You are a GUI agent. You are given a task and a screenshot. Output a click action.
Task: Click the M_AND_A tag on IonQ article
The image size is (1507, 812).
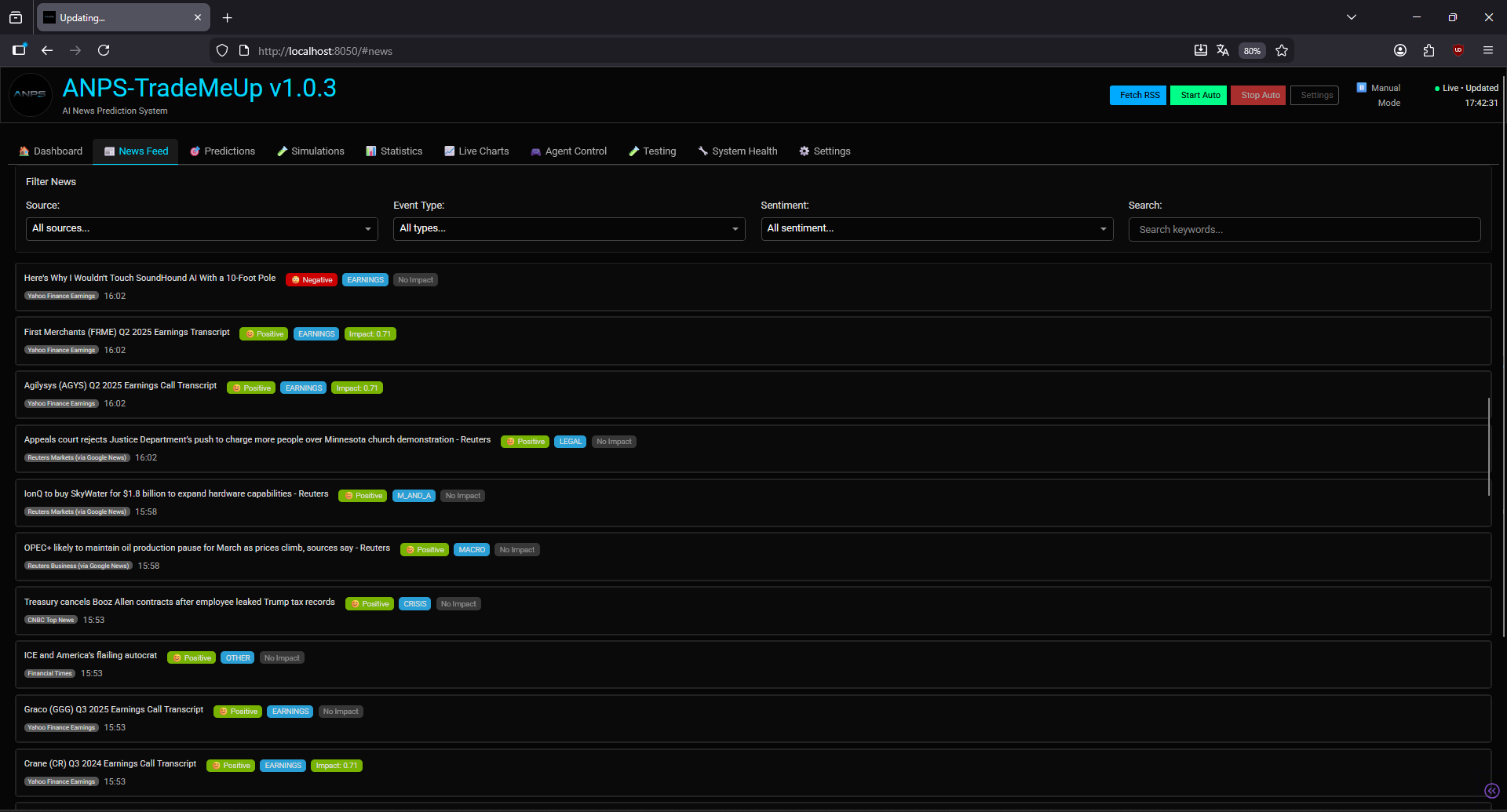pos(414,496)
